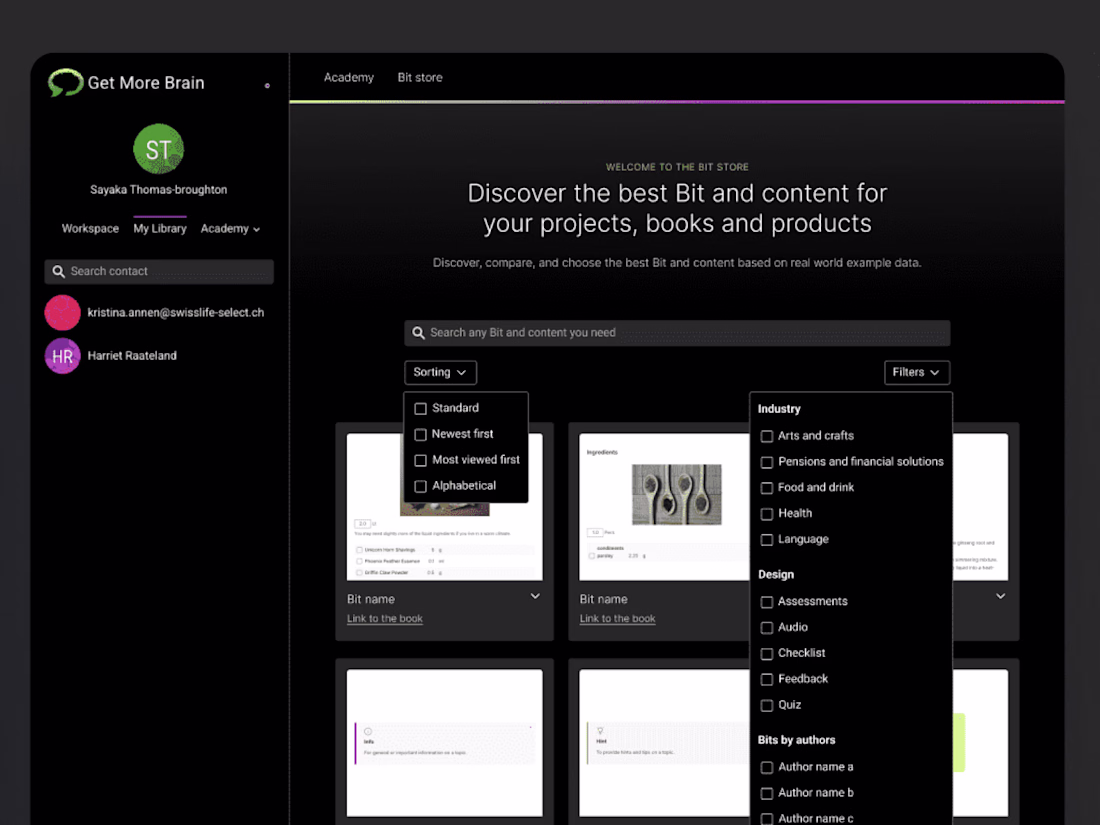Follow second card's Link to the book
This screenshot has height=825, width=1100.
click(x=617, y=619)
